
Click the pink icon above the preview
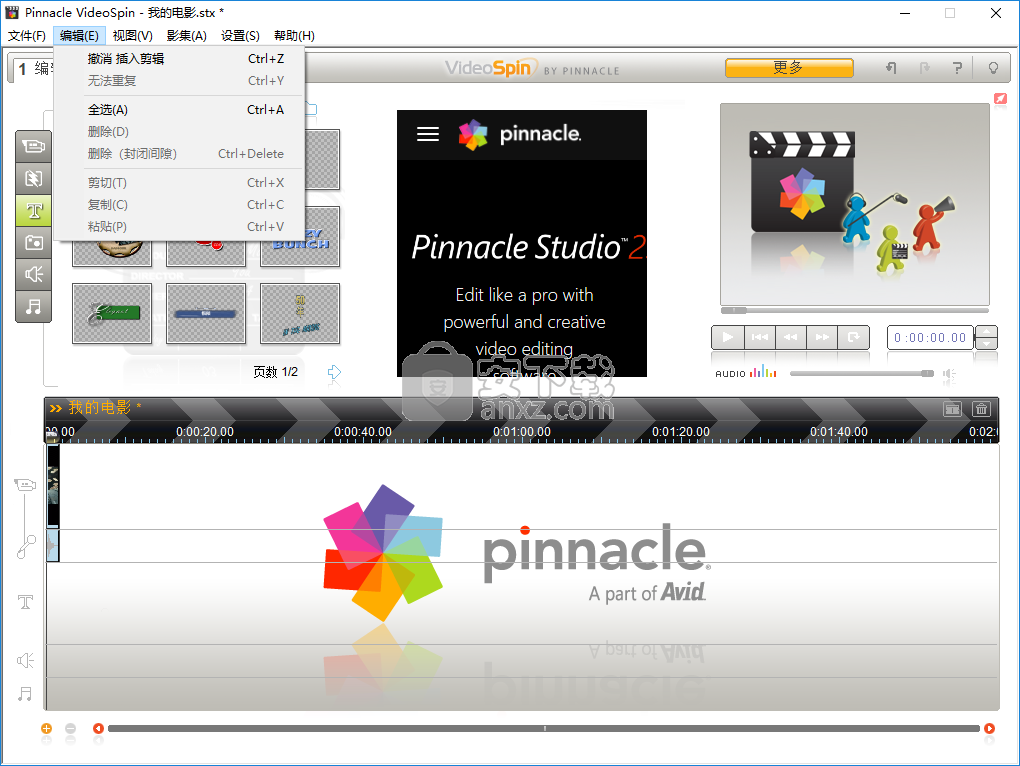(x=1000, y=98)
